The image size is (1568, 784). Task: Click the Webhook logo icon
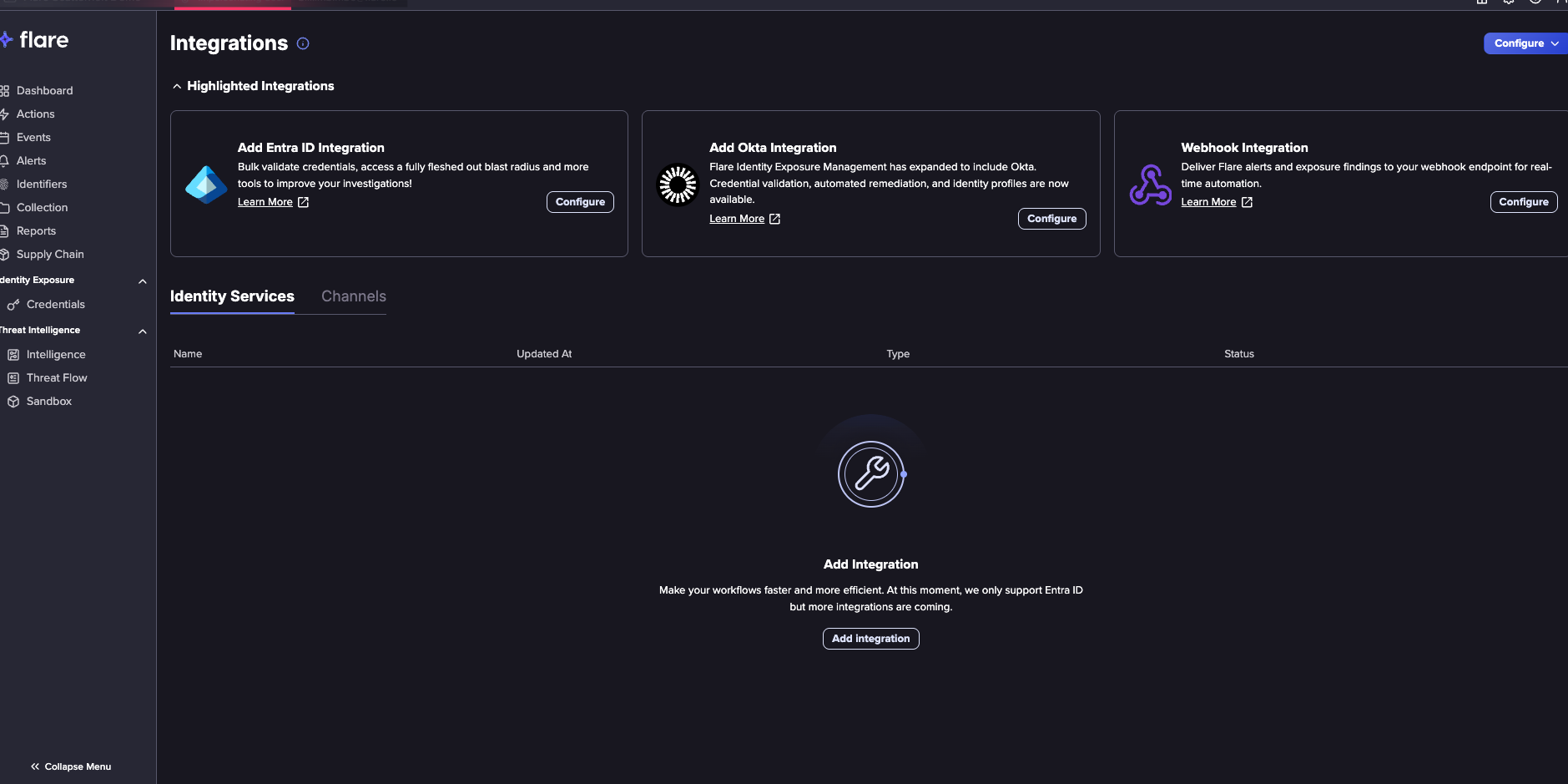coord(1150,185)
